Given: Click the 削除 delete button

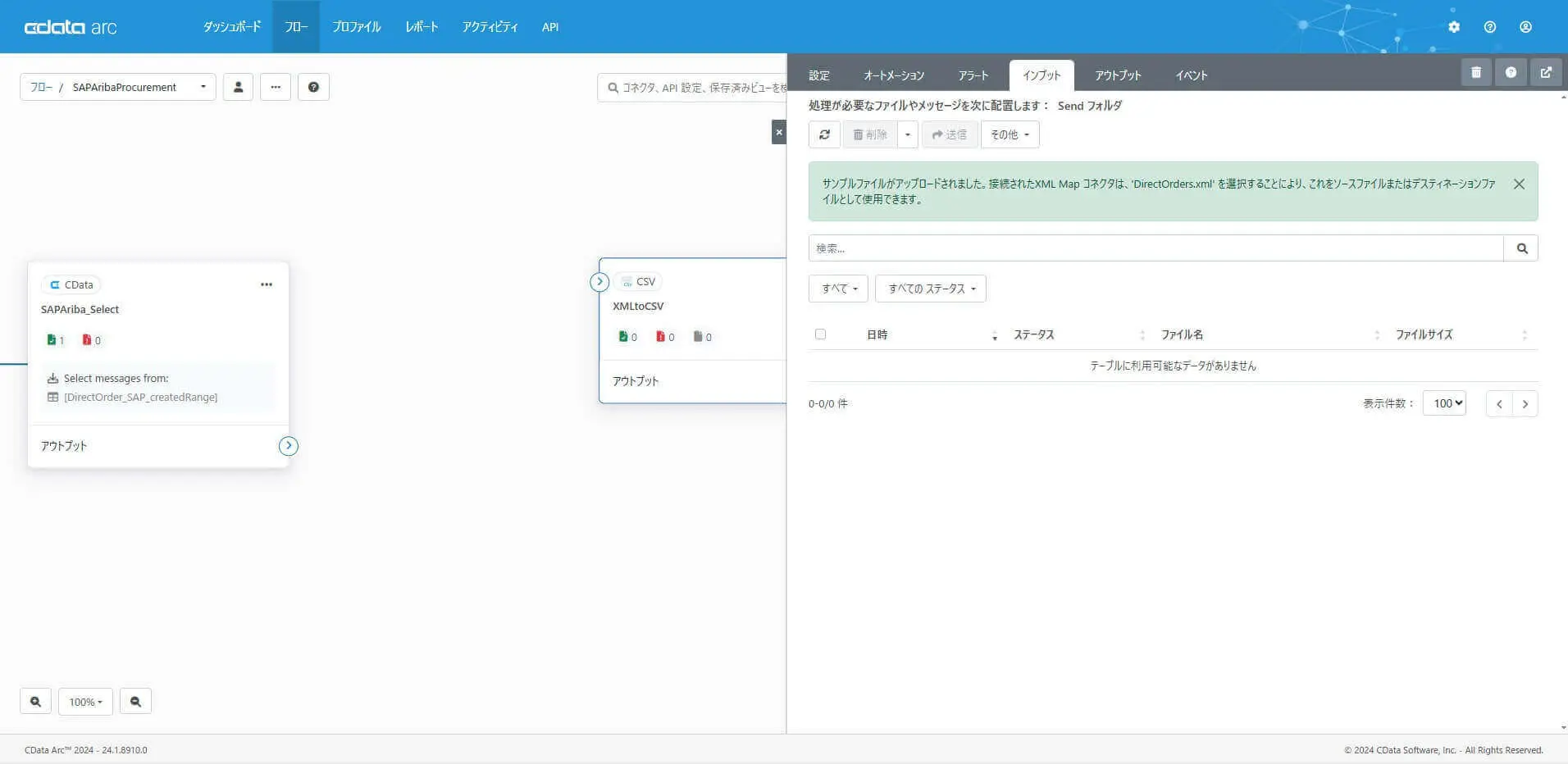Looking at the screenshot, I should tap(870, 134).
